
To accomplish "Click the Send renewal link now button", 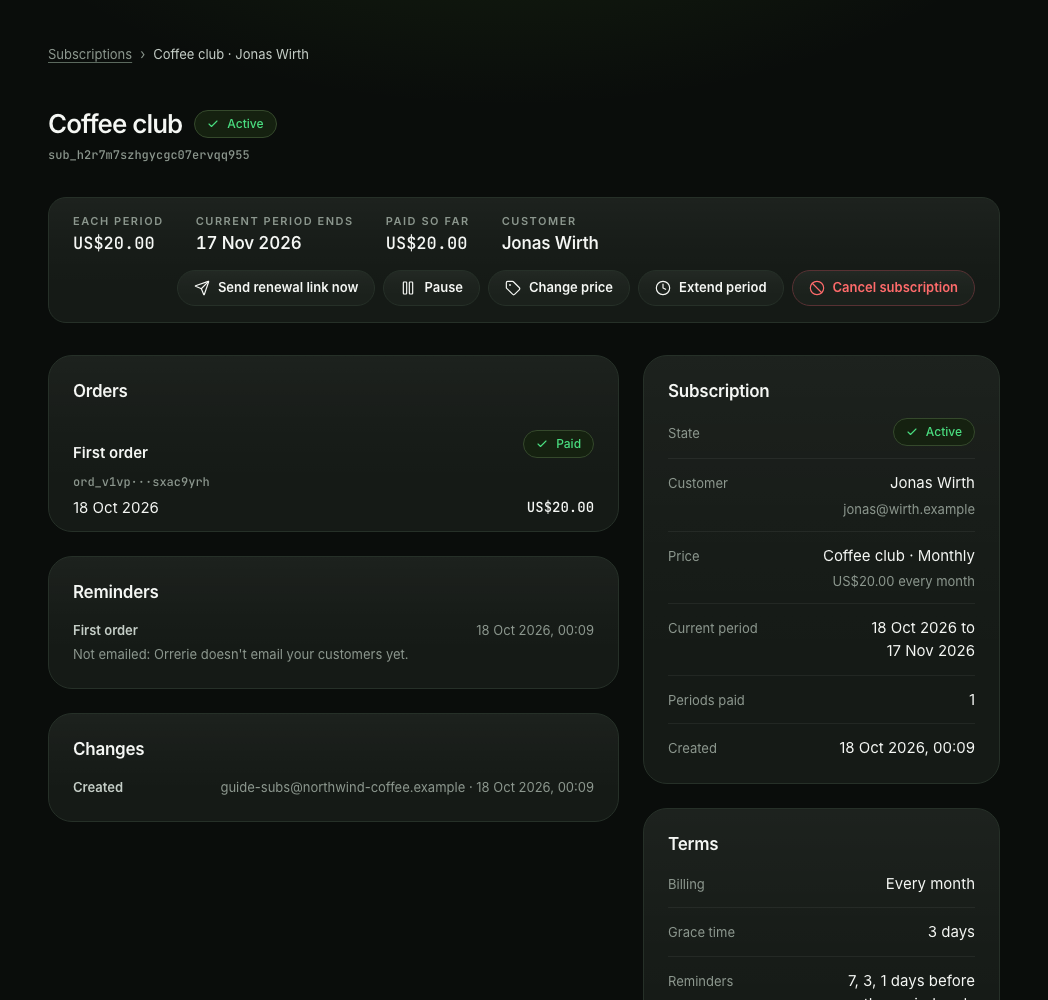I will click(x=276, y=288).
